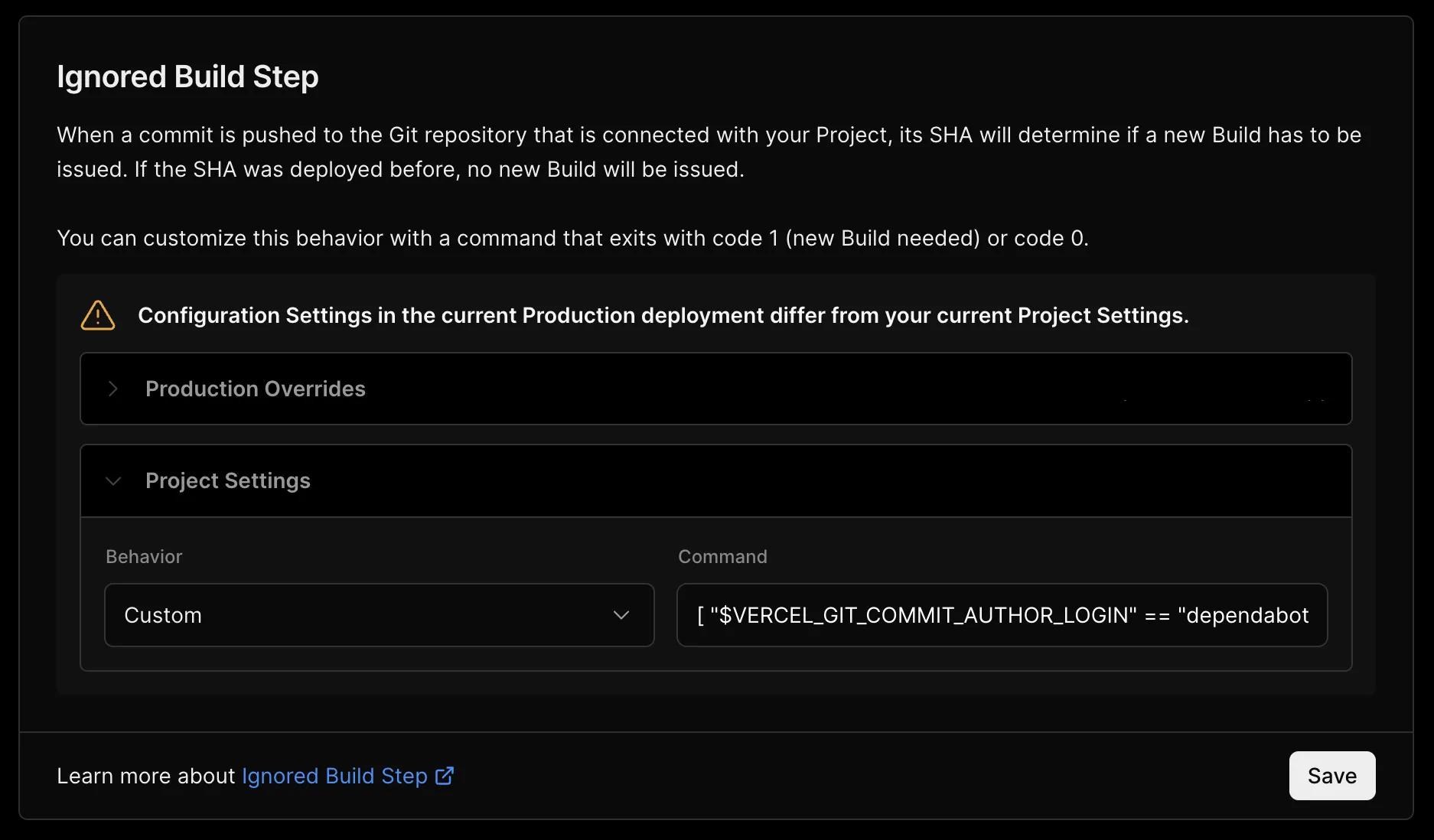Viewport: 1434px width, 840px height.
Task: Click the Behavior dropdown arrow icon
Action: point(621,615)
